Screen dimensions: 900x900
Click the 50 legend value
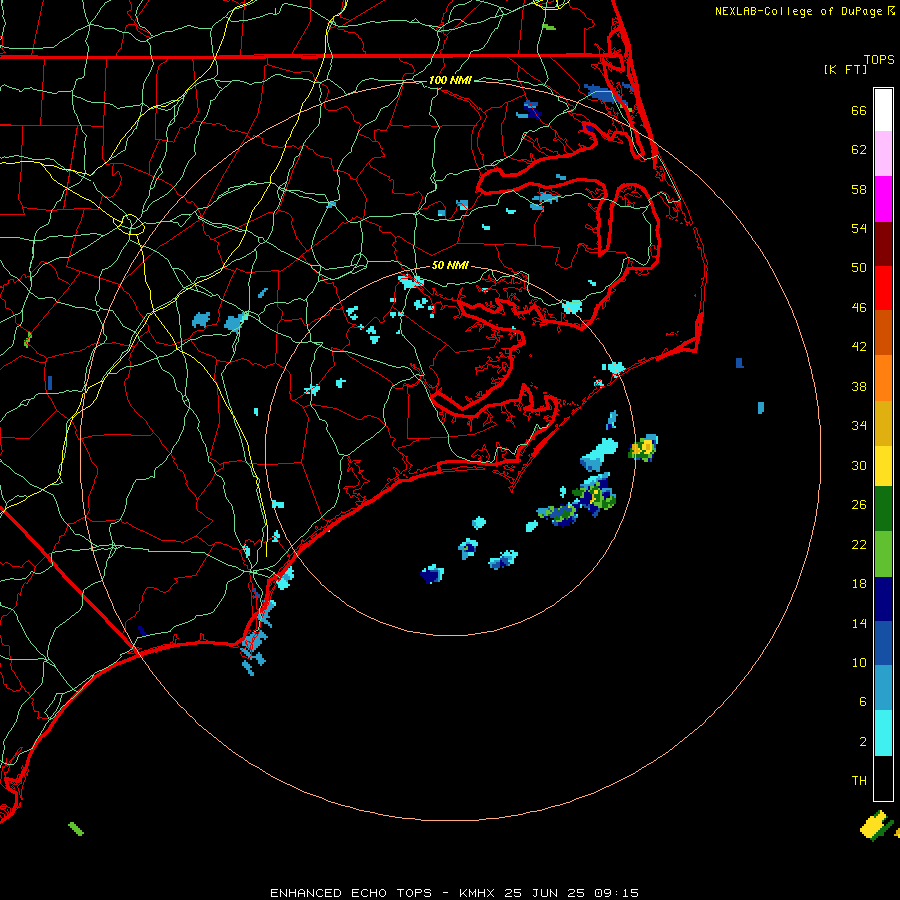click(x=859, y=268)
